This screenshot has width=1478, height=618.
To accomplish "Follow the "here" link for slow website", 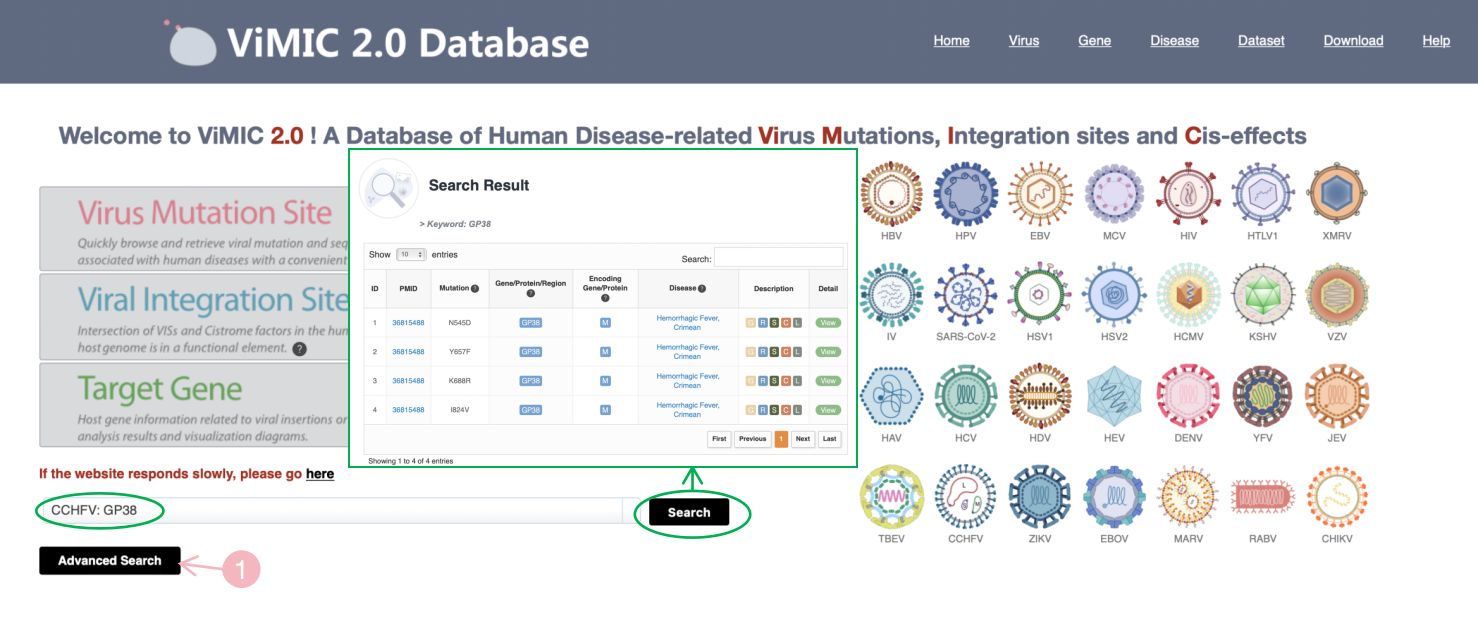I will tap(320, 474).
